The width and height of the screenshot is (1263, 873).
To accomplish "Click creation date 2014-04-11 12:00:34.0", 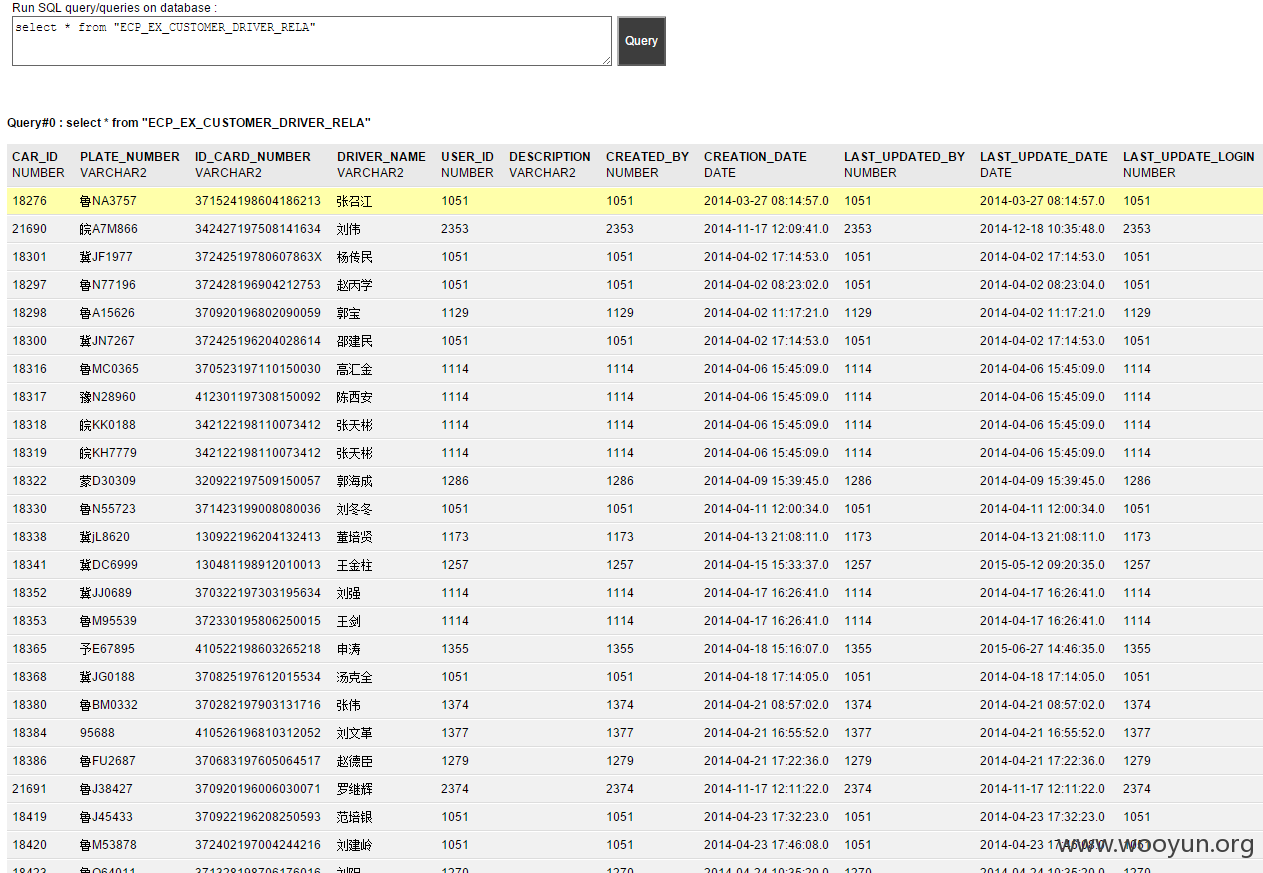I will tap(766, 509).
